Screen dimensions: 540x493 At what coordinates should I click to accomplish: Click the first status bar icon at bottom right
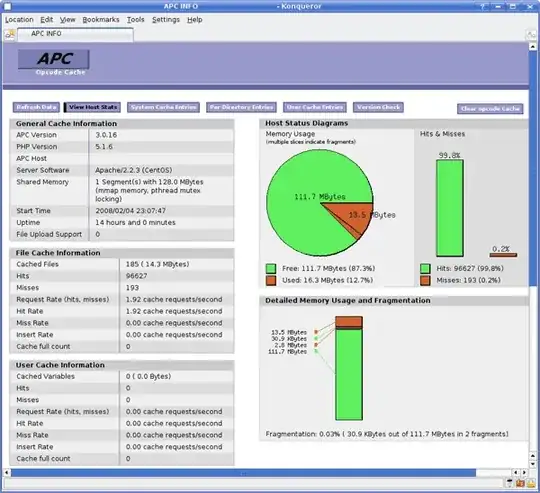[510, 483]
